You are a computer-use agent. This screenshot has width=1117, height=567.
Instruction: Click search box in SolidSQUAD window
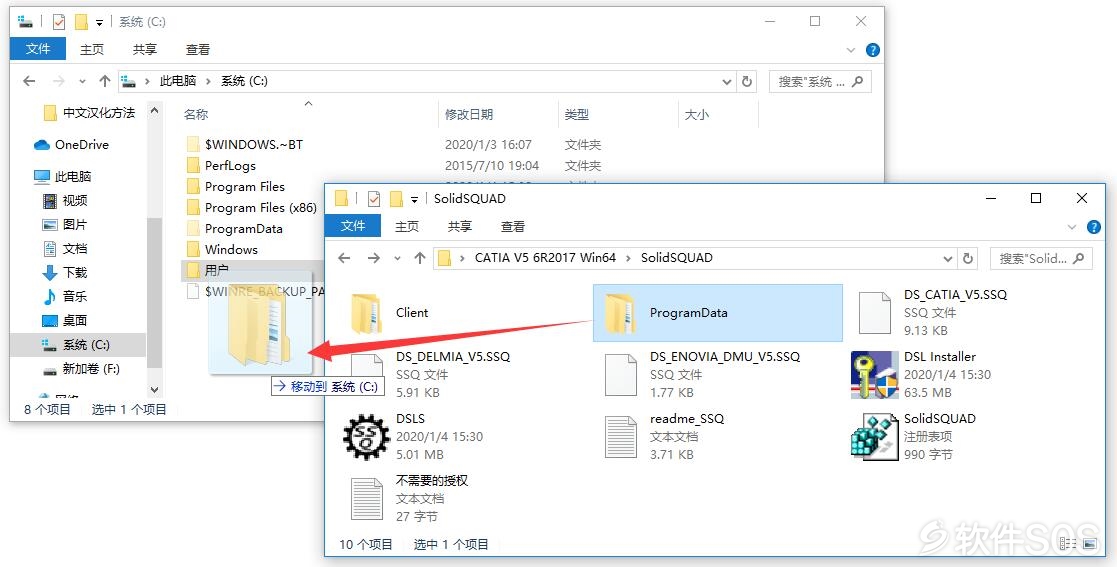pyautogui.click(x=1041, y=259)
